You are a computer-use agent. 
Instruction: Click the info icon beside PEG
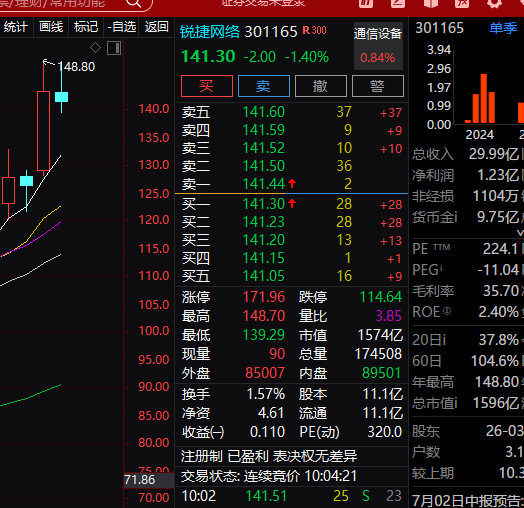click(441, 267)
